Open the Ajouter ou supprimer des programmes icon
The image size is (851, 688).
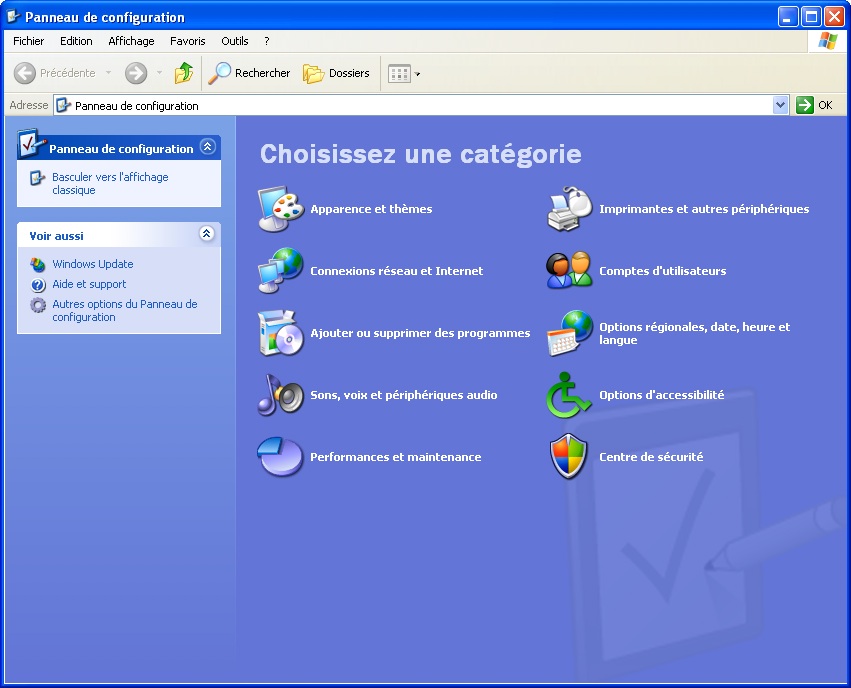tap(280, 333)
